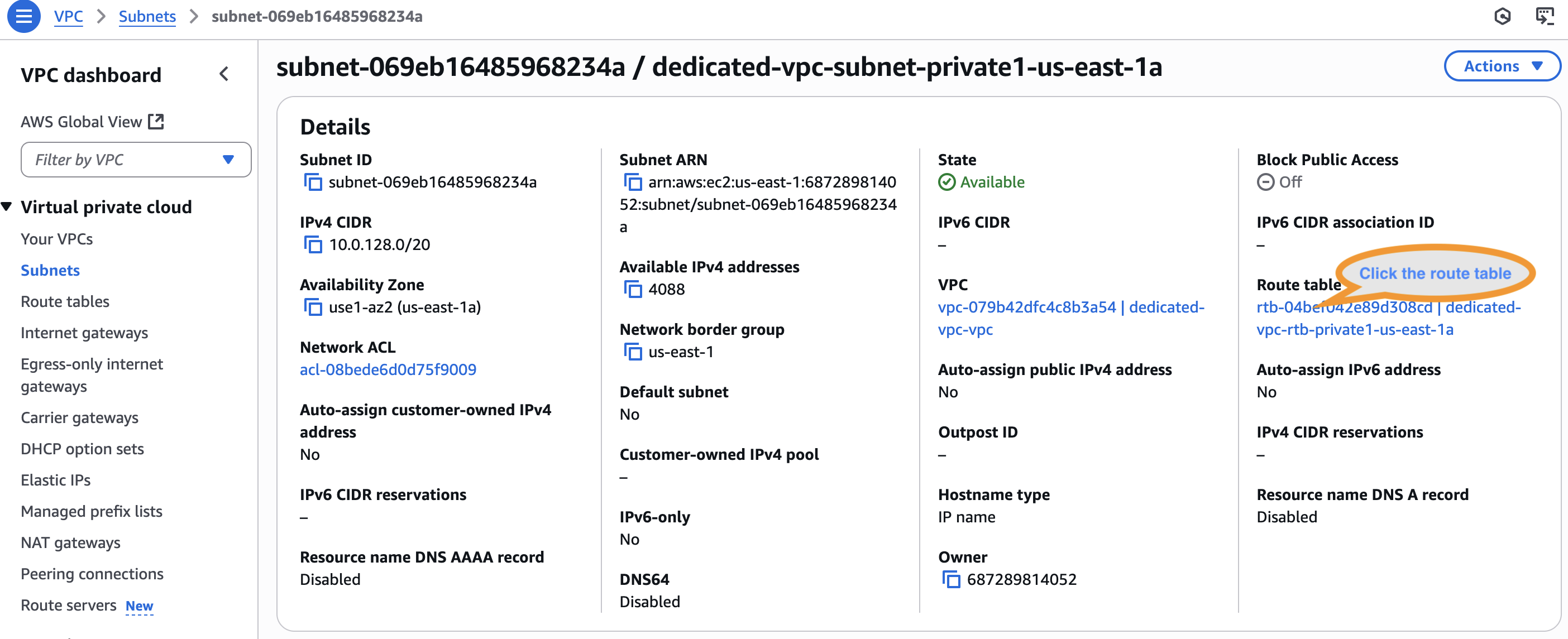1568x639 pixels.
Task: Open Network ACL acl-08bede6d0d75f9009 link
Action: click(388, 369)
